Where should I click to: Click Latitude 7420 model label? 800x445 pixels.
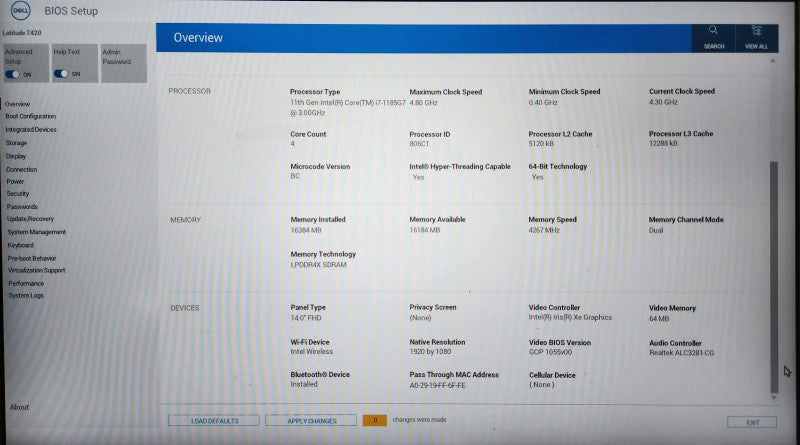pos(22,33)
